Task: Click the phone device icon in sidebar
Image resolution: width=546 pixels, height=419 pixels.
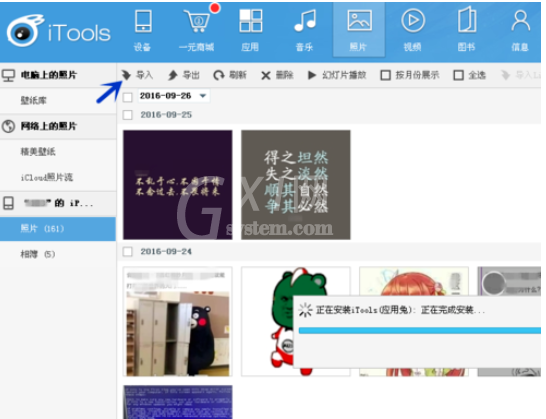Action: (8, 203)
